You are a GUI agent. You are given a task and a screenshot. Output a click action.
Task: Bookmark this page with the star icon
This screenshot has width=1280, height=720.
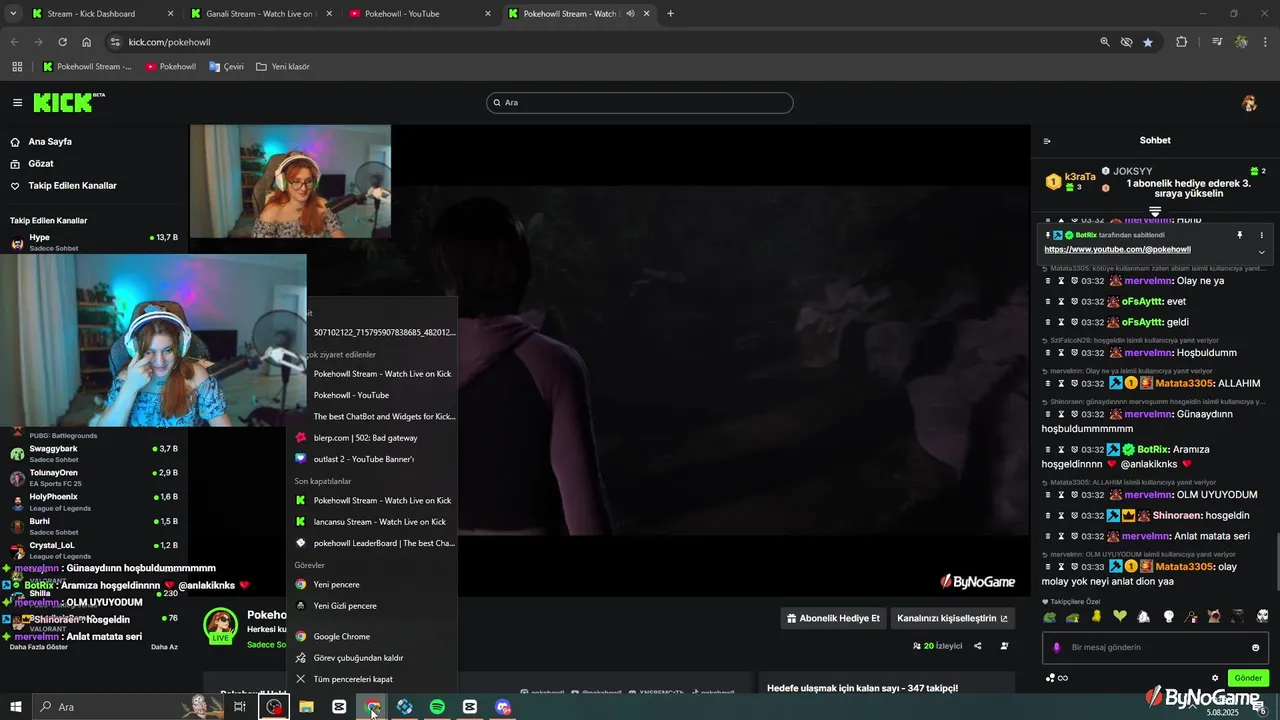(x=1148, y=42)
